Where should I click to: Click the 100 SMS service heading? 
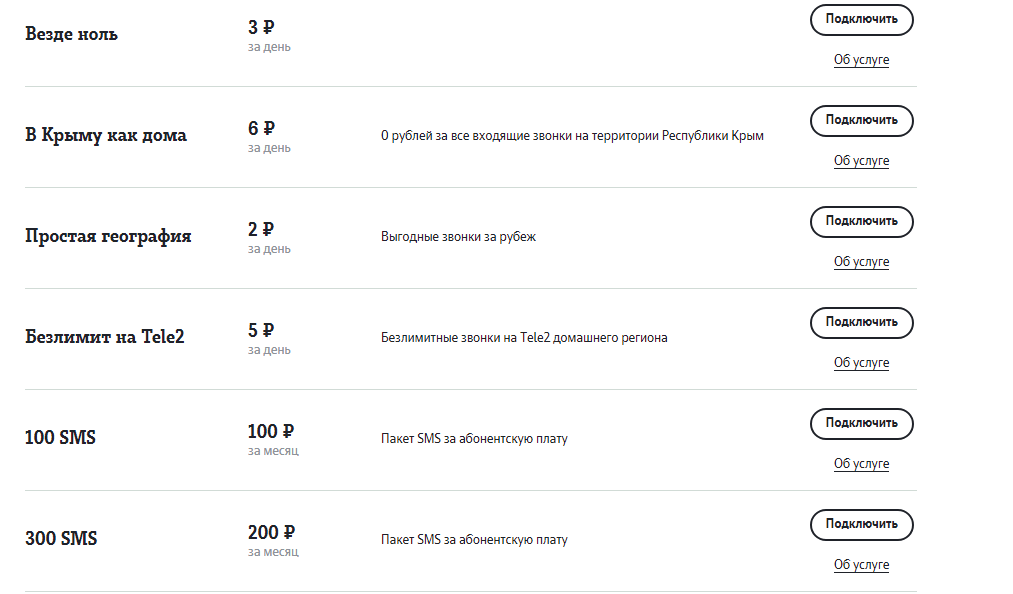tap(60, 438)
